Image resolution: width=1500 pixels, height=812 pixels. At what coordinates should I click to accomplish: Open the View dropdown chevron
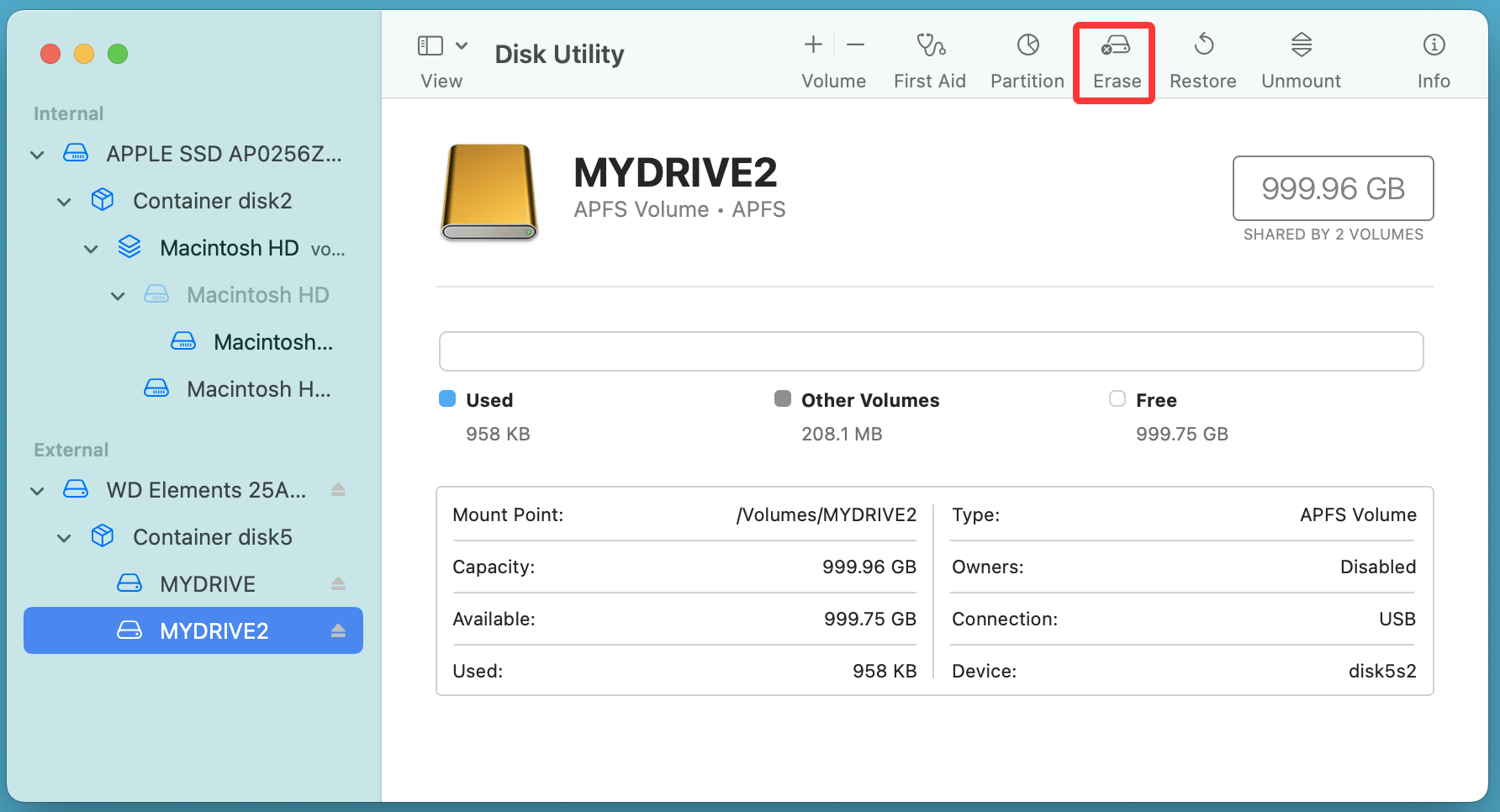(x=461, y=45)
